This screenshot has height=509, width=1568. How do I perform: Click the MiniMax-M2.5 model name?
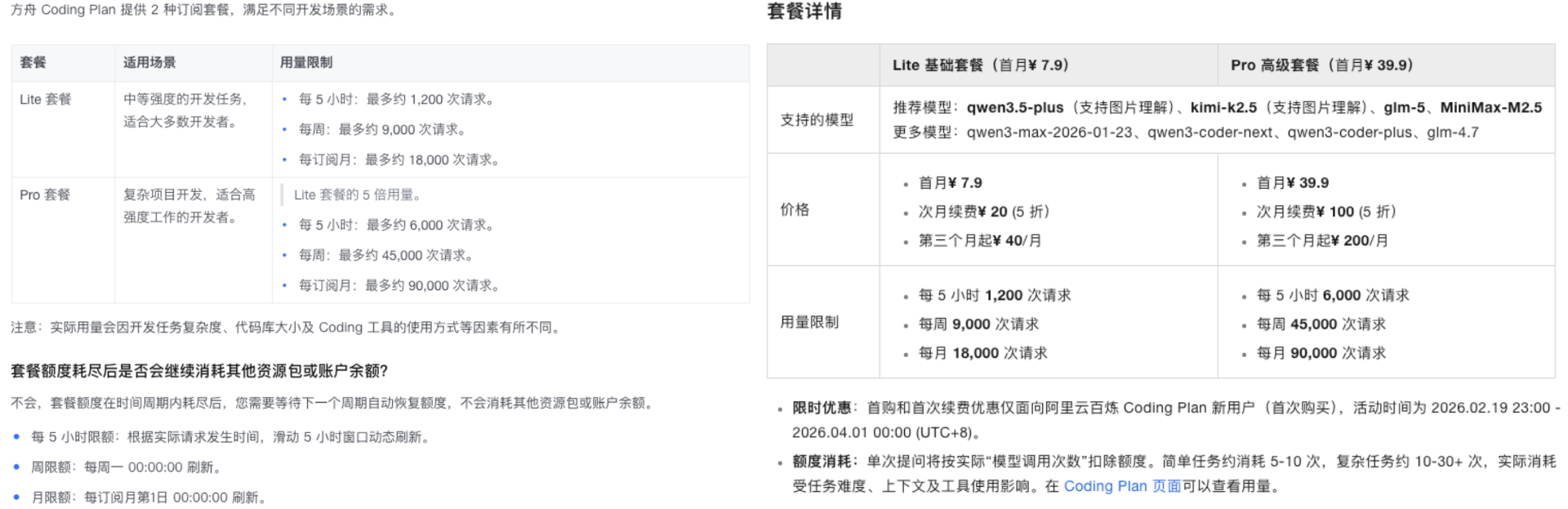coord(1490,108)
